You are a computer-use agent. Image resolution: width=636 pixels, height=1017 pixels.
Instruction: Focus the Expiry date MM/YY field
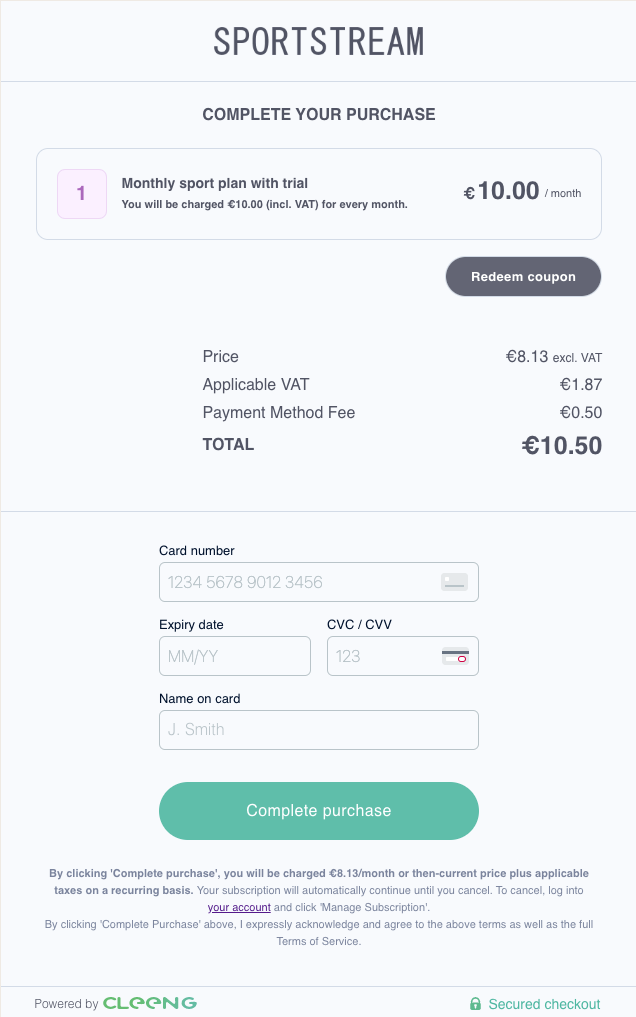[235, 656]
